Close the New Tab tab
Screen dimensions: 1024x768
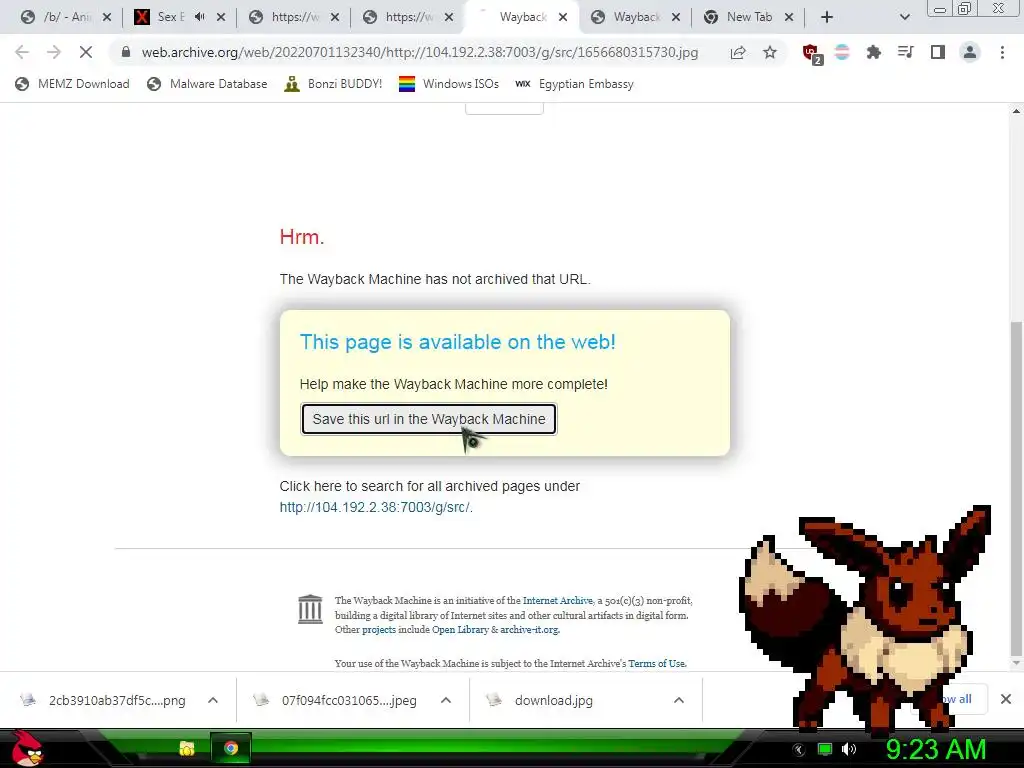789,17
